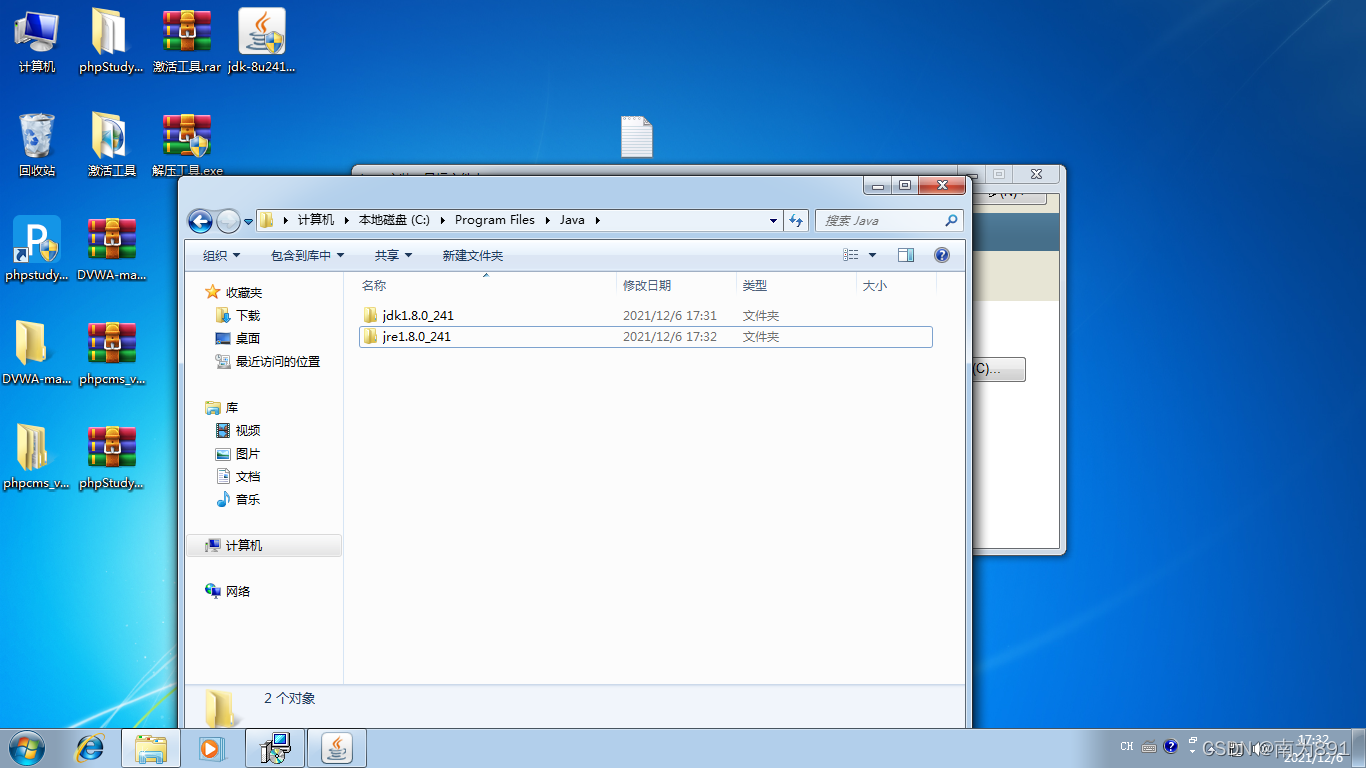The image size is (1366, 768).
Task: Open Windows Media Player from taskbar
Action: pyautogui.click(x=211, y=748)
